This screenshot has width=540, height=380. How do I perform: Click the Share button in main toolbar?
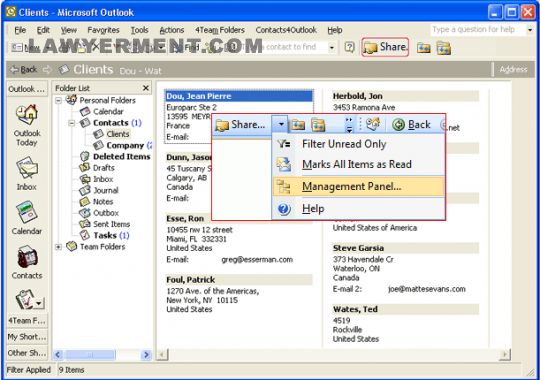point(385,47)
